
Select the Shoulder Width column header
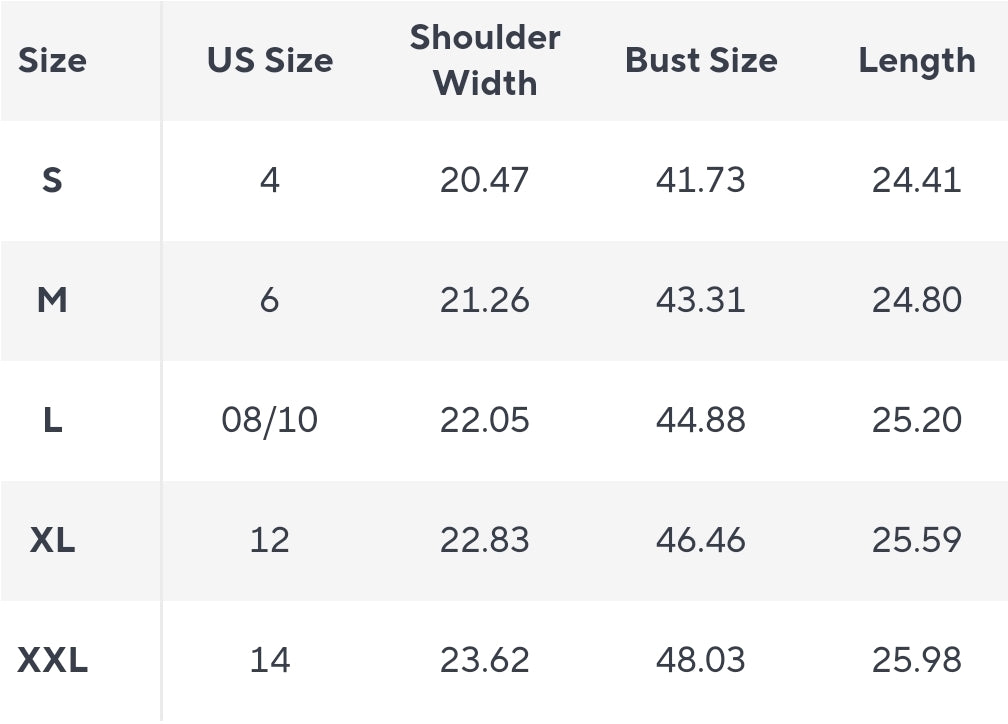click(485, 60)
